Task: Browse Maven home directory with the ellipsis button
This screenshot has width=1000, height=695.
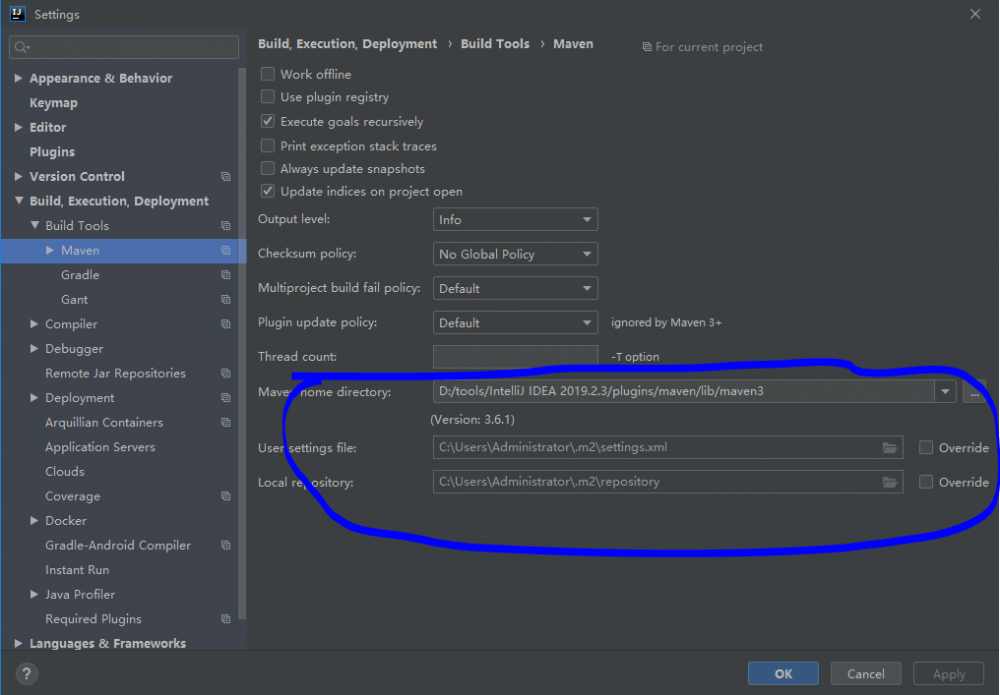Action: [974, 392]
